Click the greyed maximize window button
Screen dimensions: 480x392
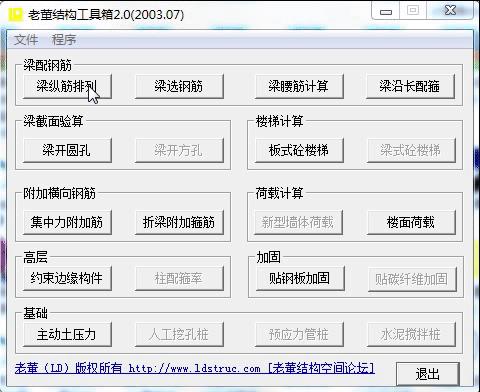point(413,11)
